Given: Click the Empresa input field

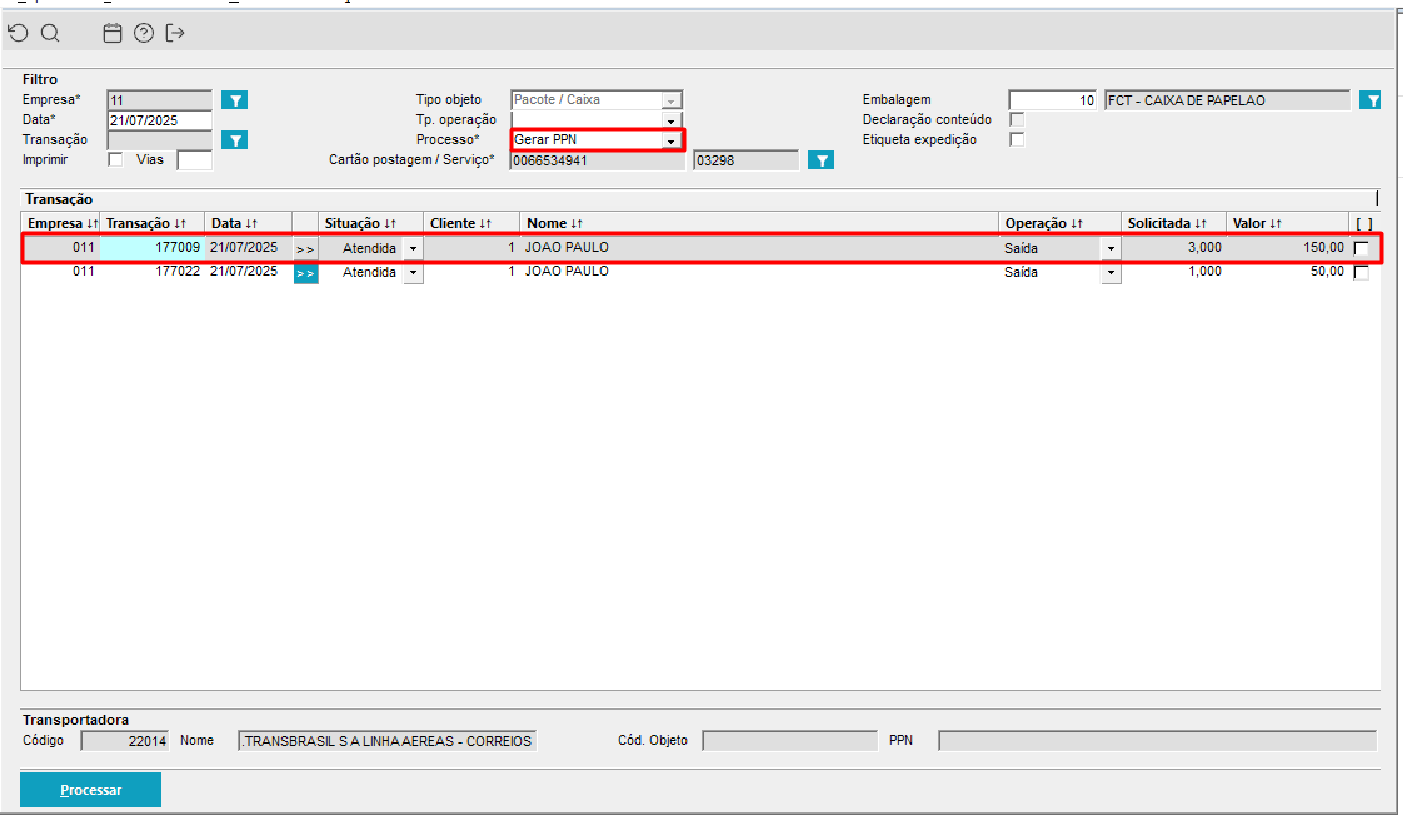Looking at the screenshot, I should point(159,100).
